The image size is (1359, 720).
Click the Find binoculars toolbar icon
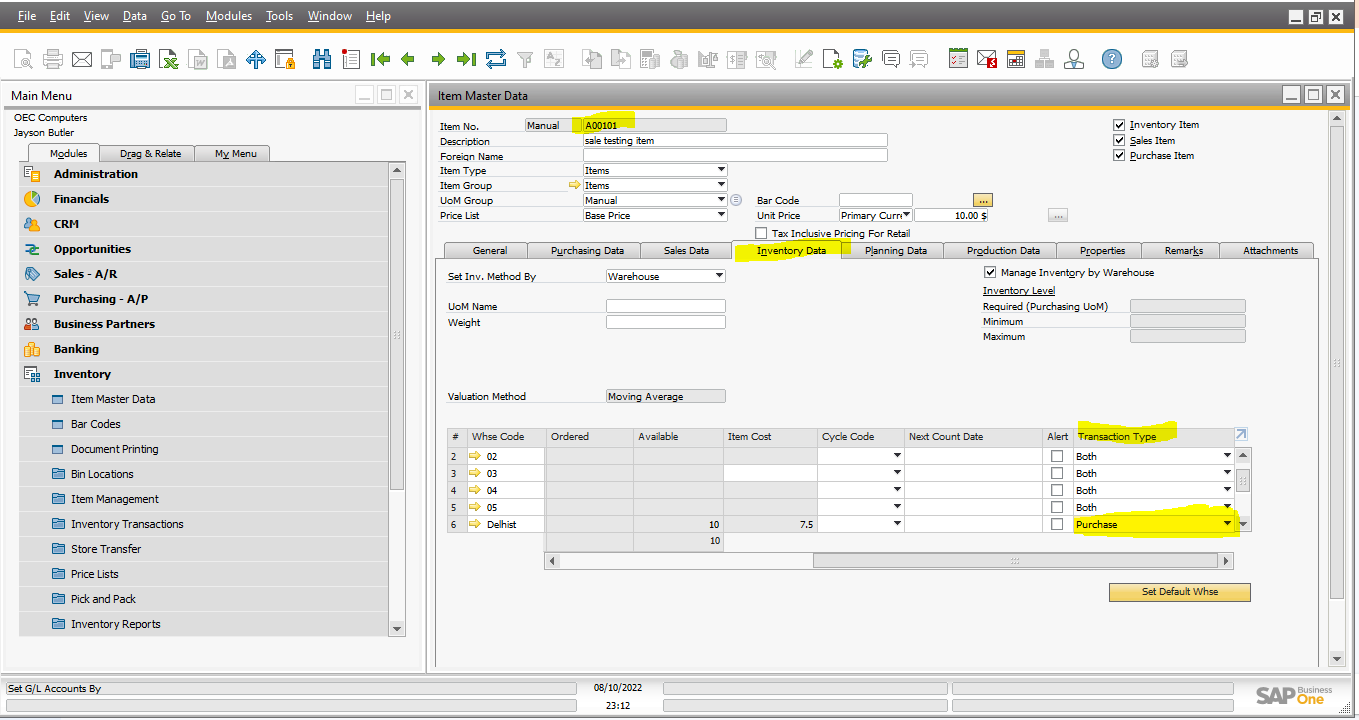pos(321,60)
